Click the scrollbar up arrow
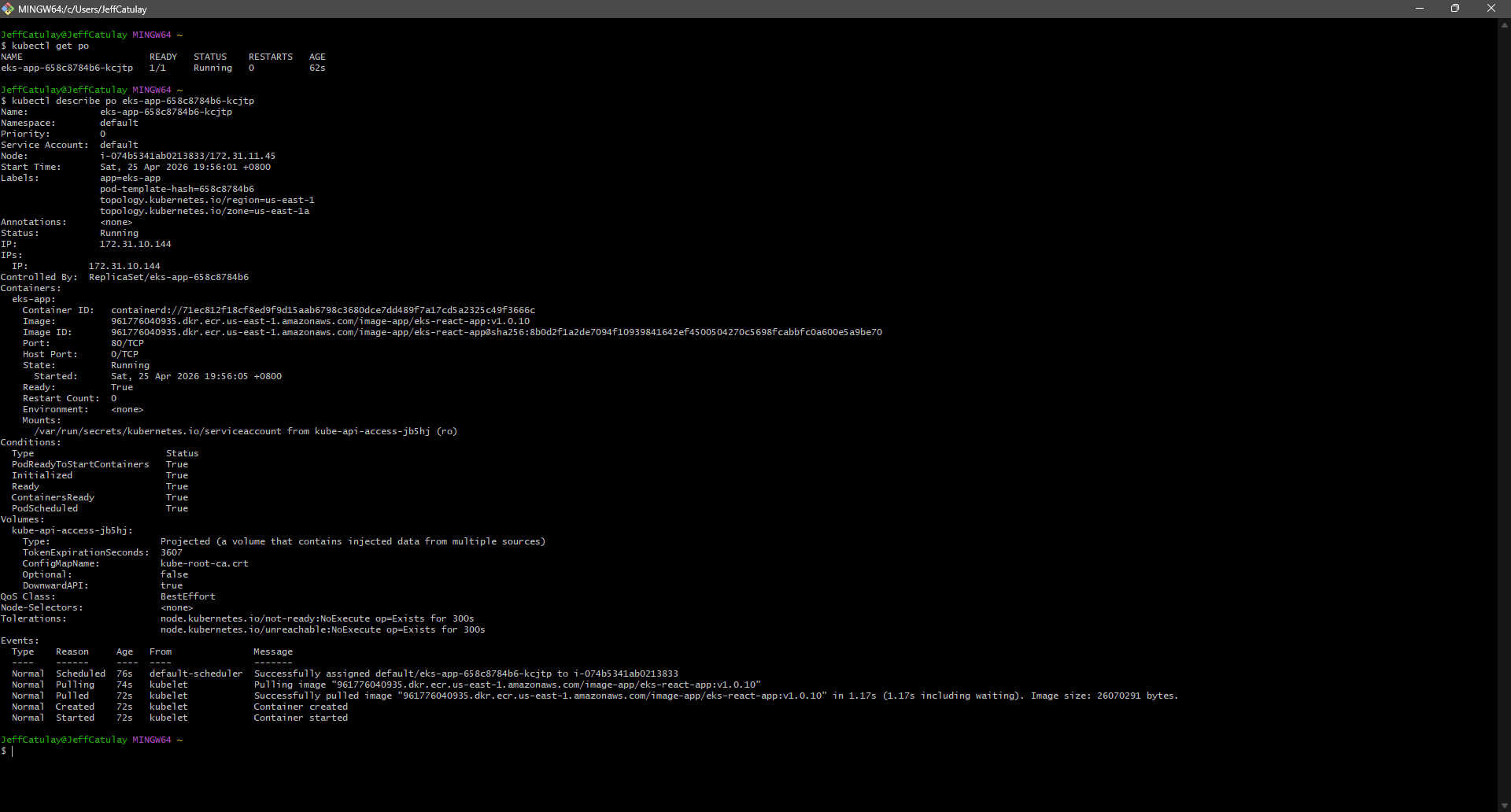The image size is (1511, 812). point(1504,25)
